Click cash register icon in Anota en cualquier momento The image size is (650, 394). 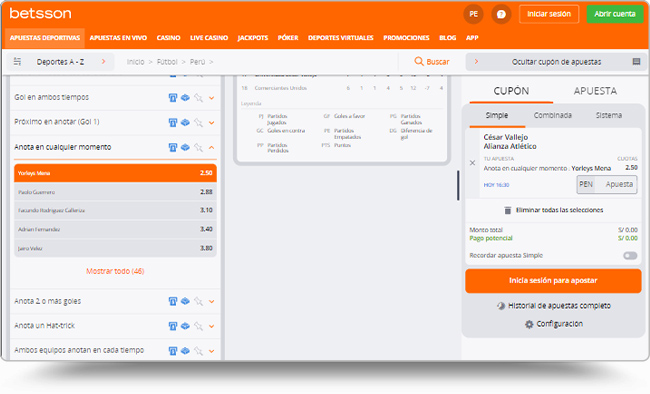[x=173, y=147]
